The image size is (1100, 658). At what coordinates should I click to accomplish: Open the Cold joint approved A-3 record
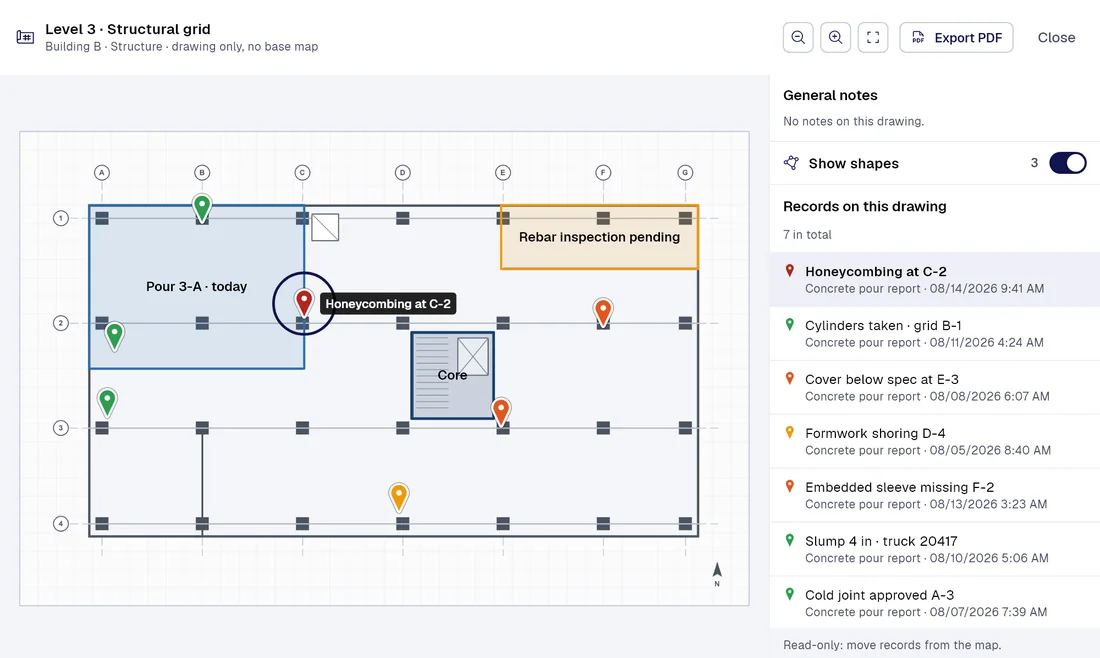click(934, 603)
